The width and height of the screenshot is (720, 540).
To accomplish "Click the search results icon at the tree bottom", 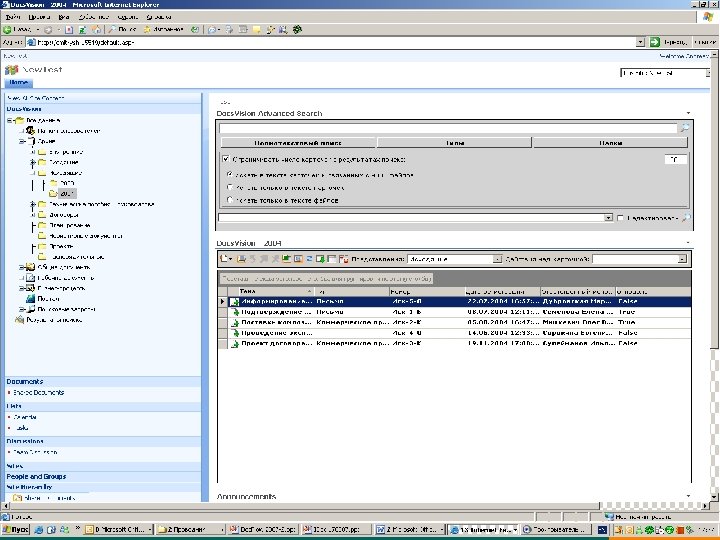I will point(20,320).
